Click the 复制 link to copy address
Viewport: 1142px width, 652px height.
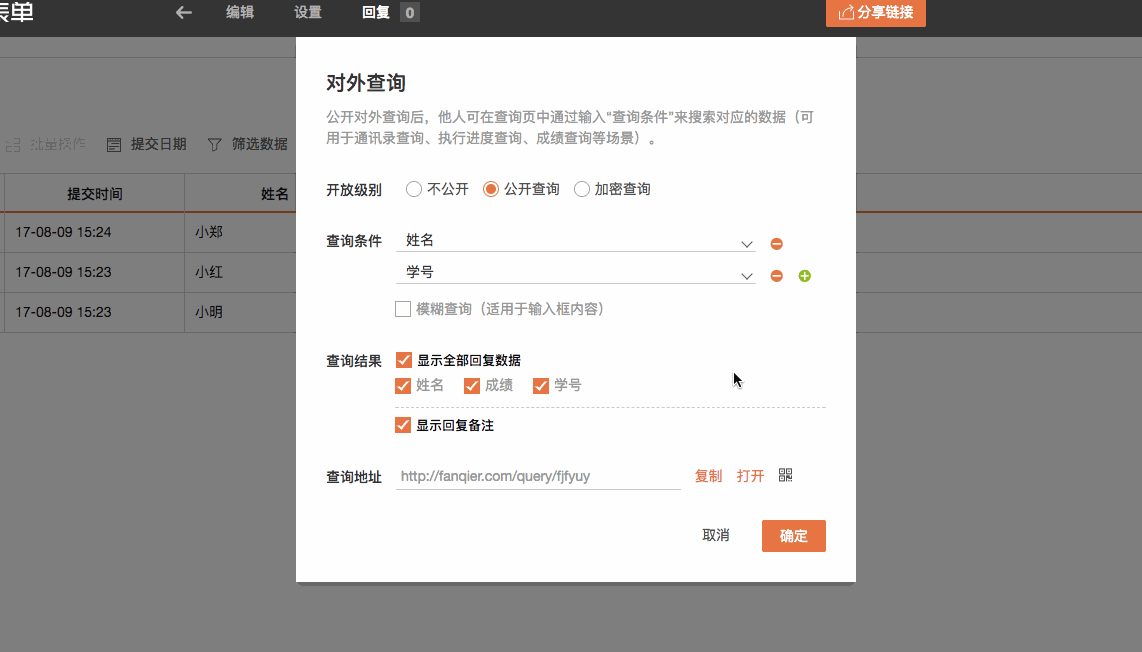[x=708, y=476]
